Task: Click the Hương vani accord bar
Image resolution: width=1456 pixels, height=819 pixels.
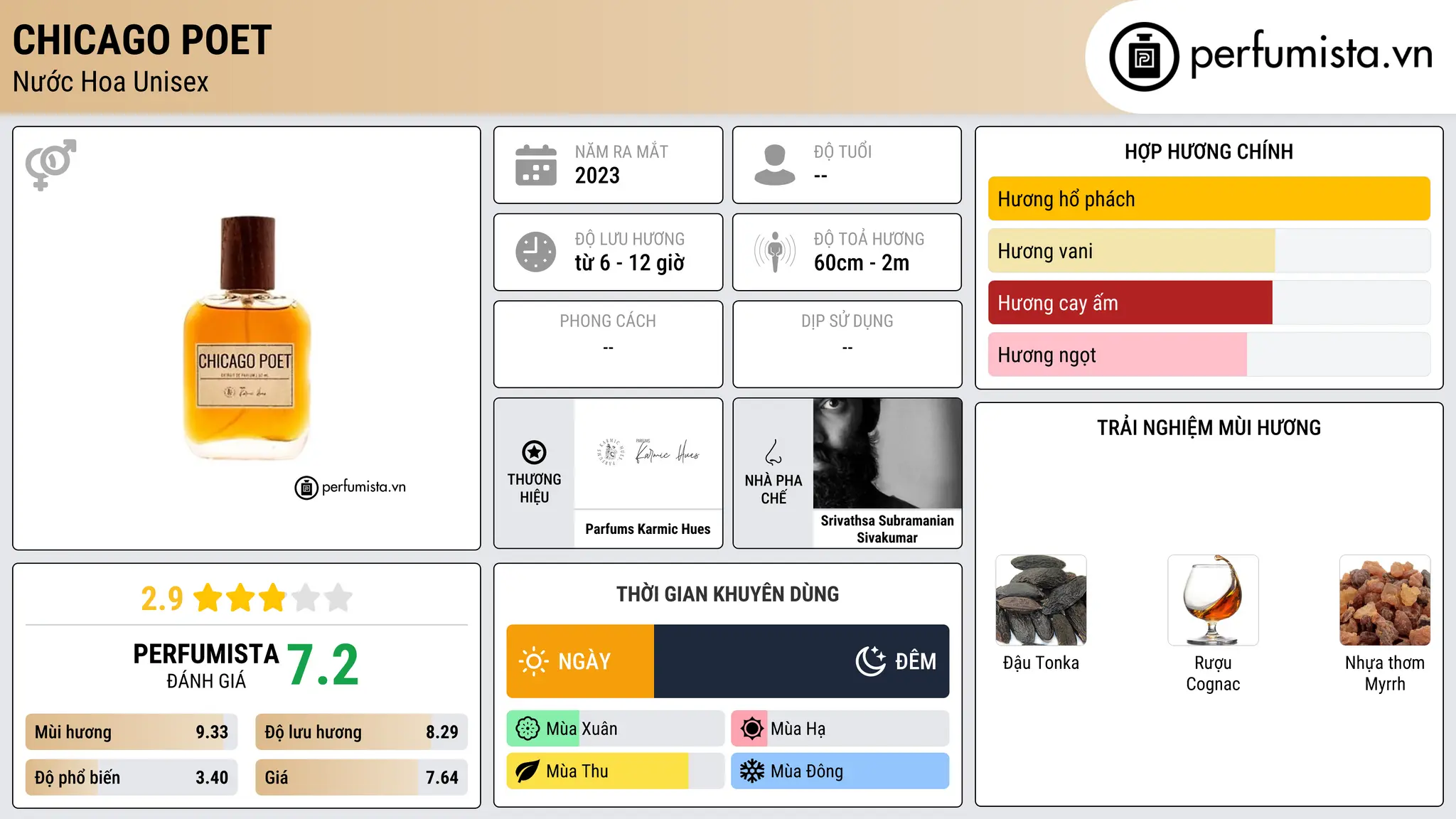Action: (x=1209, y=251)
